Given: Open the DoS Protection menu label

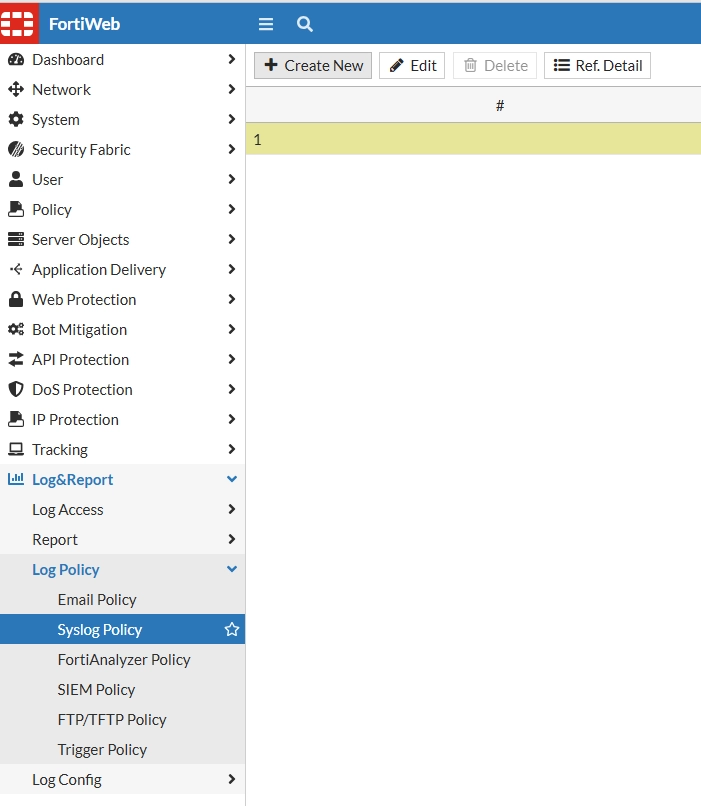Looking at the screenshot, I should pyautogui.click(x=82, y=390).
